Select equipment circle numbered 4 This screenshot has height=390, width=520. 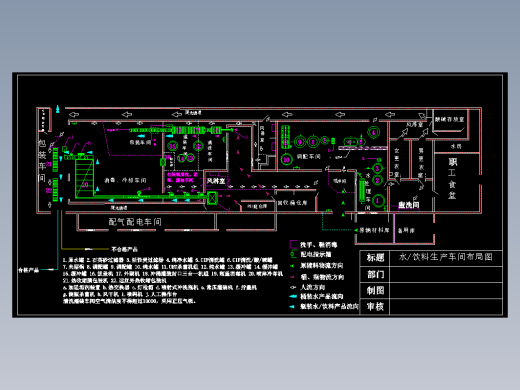click(374, 132)
